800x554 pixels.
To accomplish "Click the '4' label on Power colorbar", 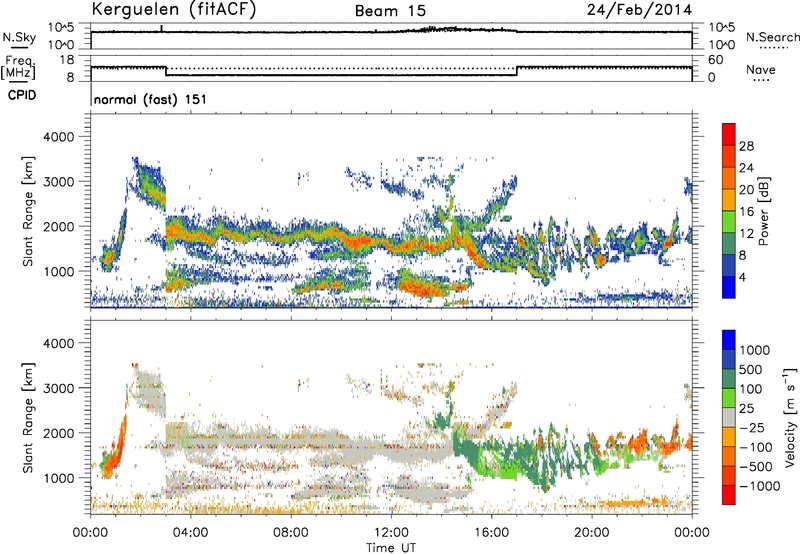I will pyautogui.click(x=742, y=277).
